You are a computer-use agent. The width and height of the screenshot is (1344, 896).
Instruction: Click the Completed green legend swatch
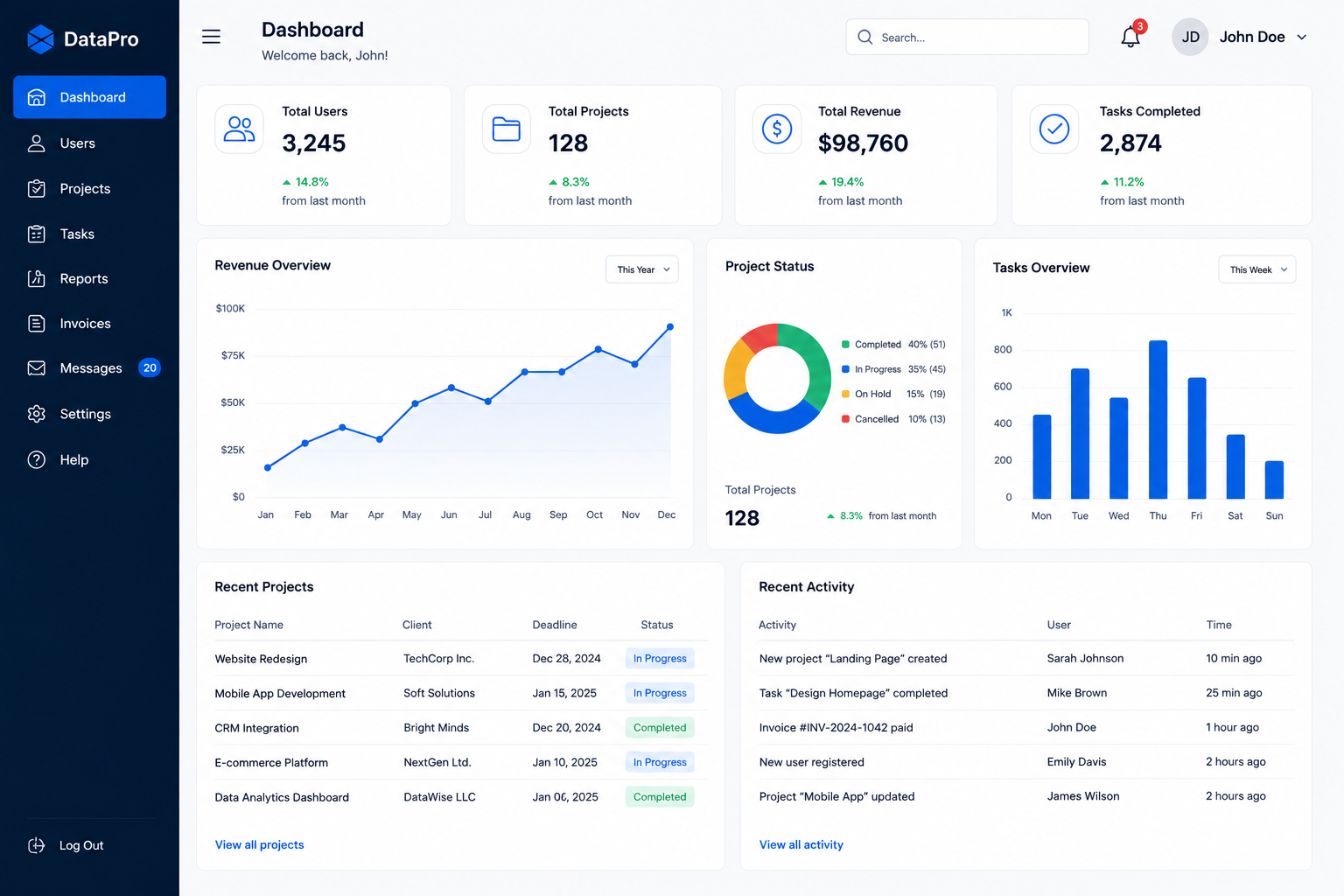pos(845,345)
